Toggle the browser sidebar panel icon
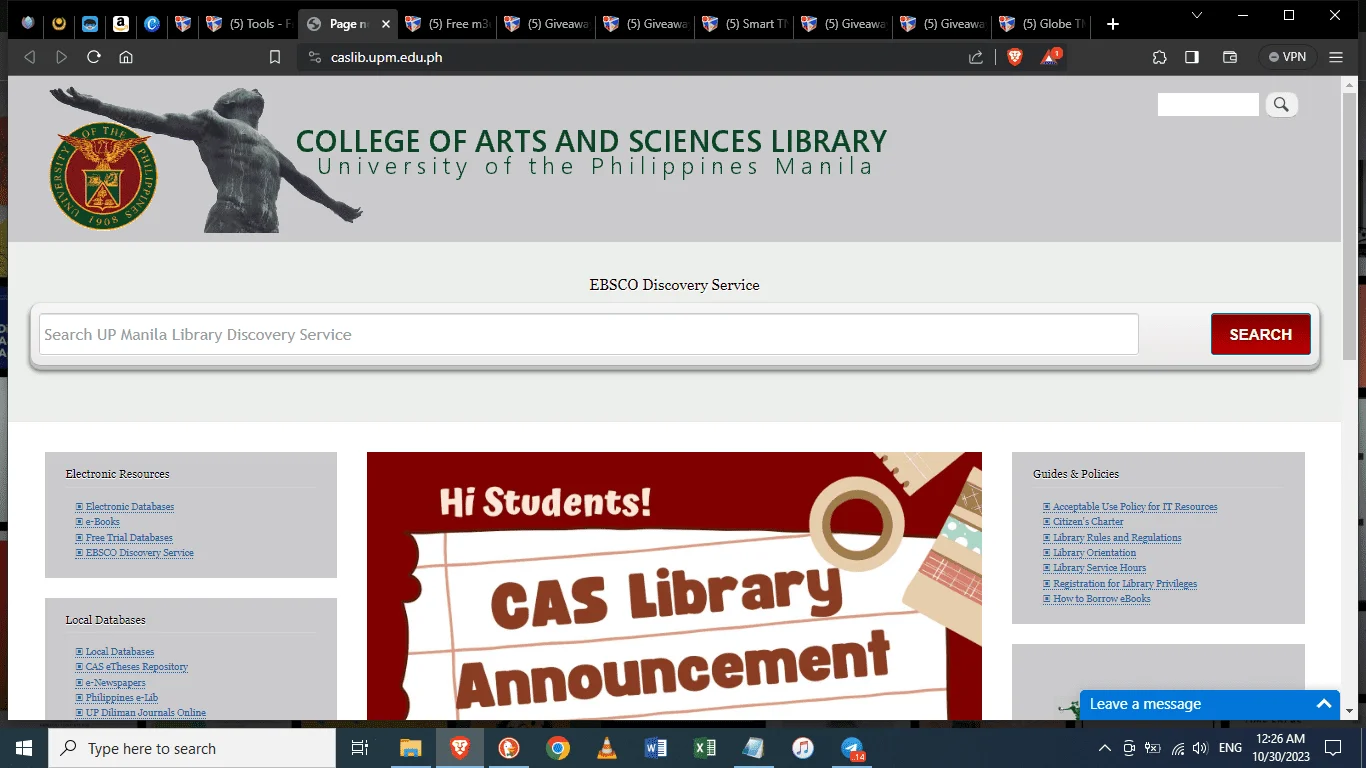 [1192, 57]
